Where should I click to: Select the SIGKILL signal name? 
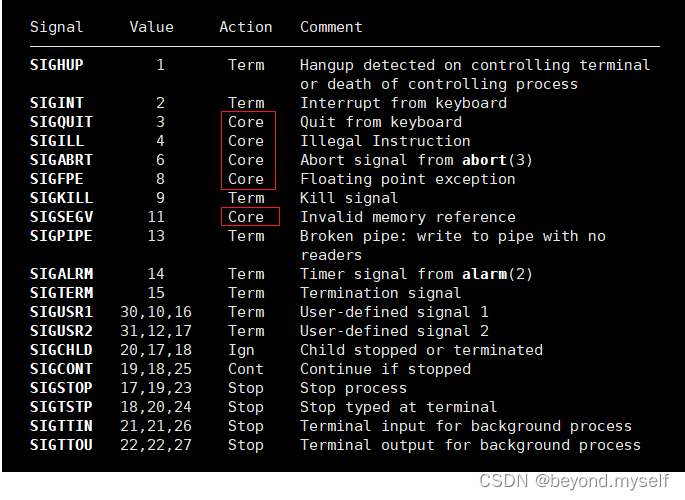[61, 198]
